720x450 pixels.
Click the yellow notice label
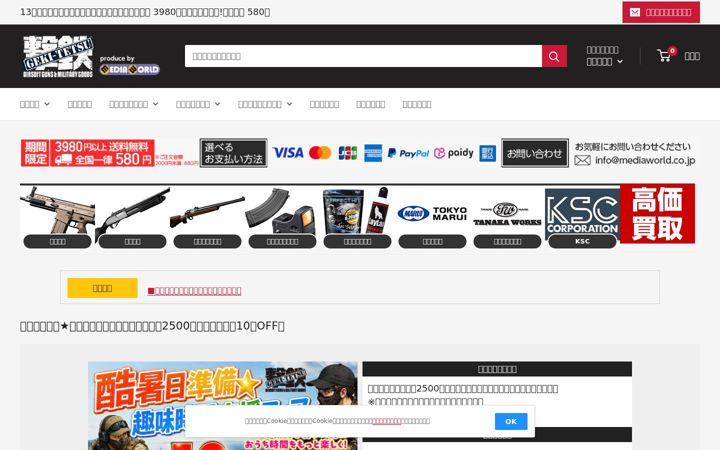102,288
